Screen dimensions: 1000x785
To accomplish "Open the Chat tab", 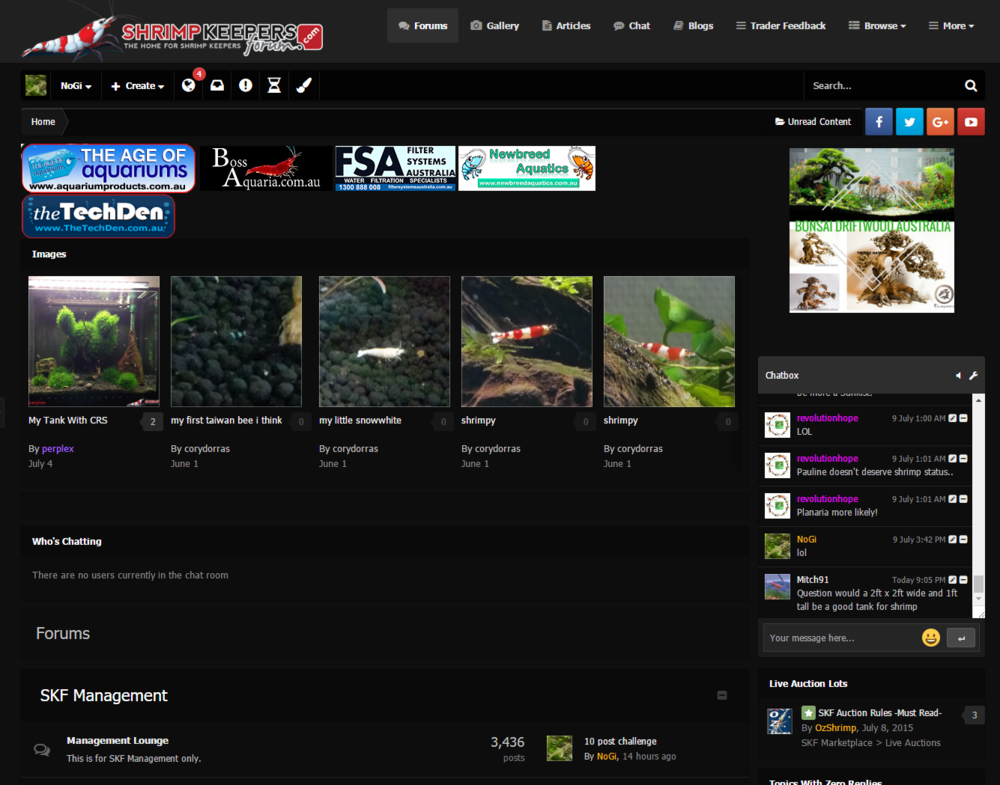I will (632, 26).
